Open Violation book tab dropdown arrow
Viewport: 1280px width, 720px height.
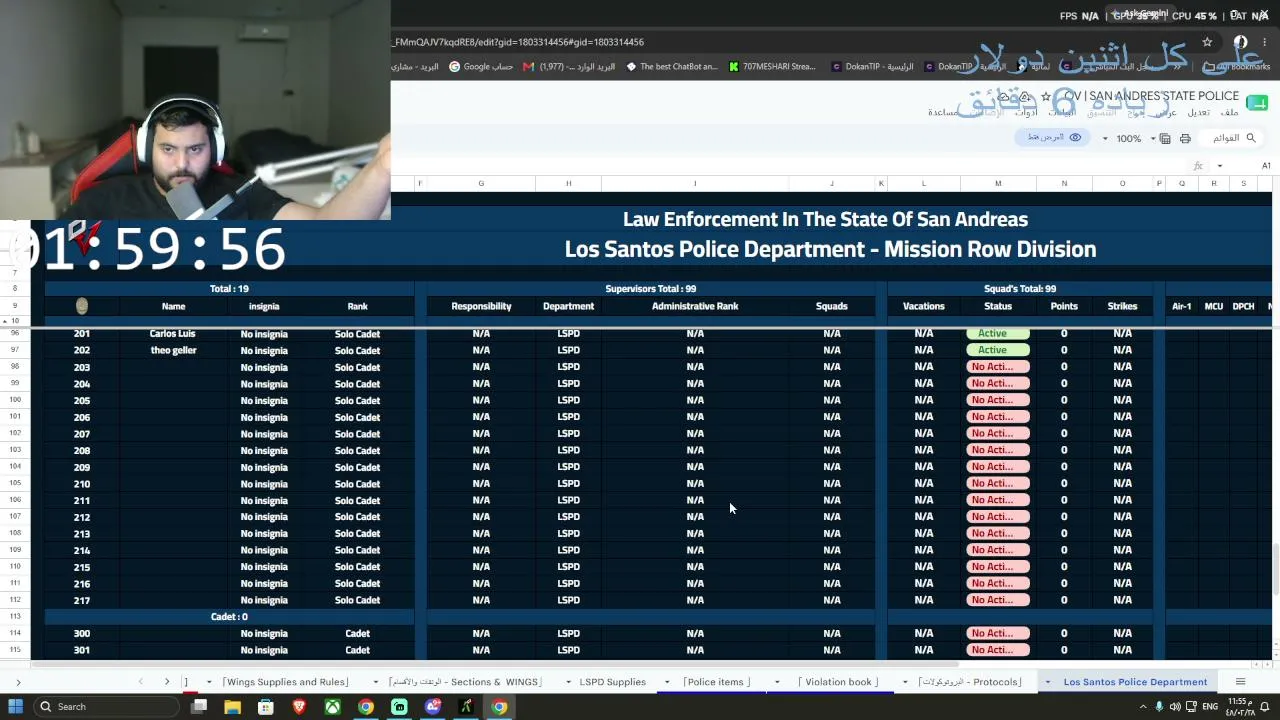click(777, 682)
